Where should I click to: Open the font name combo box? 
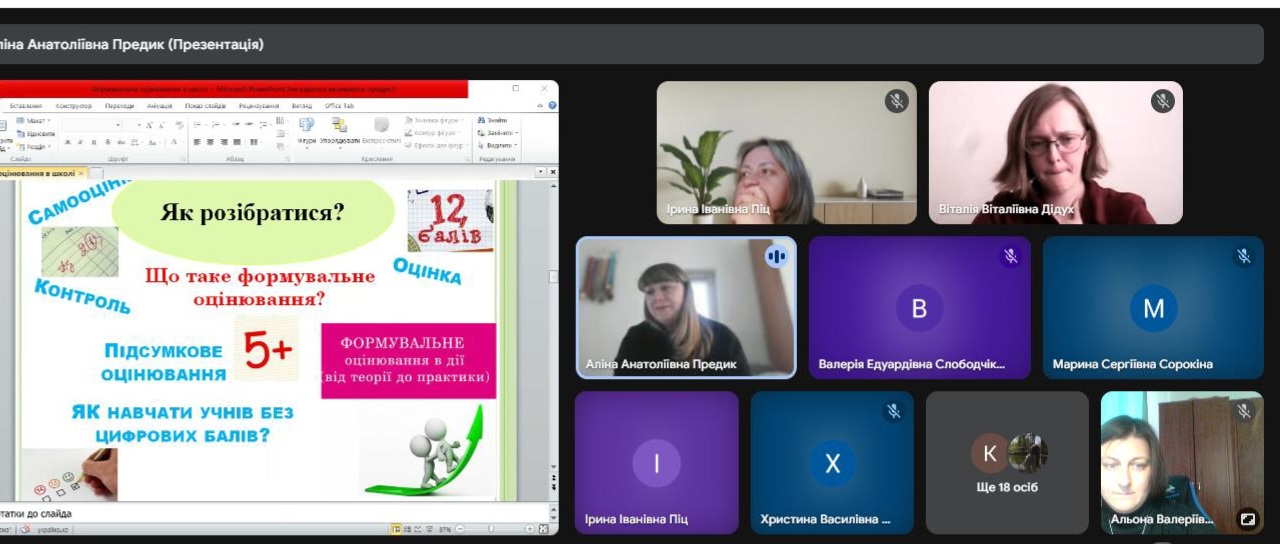click(x=91, y=125)
